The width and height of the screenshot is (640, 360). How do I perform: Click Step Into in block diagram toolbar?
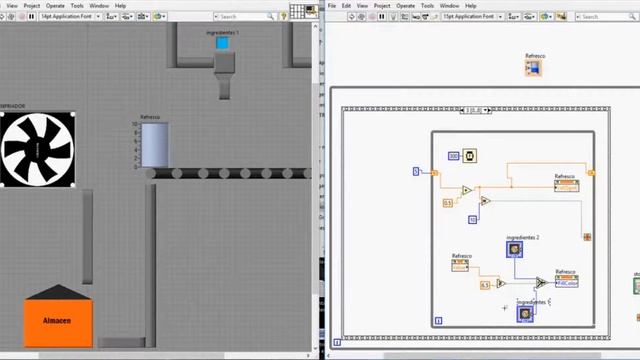tap(416, 17)
